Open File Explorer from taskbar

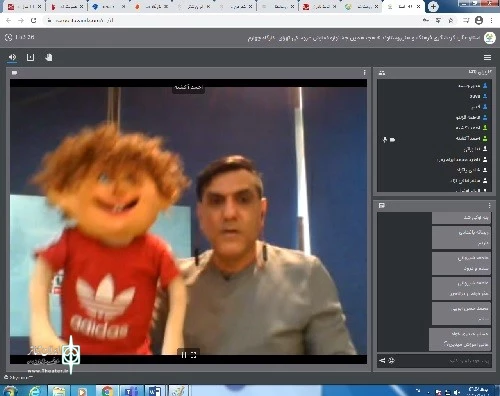point(59,391)
